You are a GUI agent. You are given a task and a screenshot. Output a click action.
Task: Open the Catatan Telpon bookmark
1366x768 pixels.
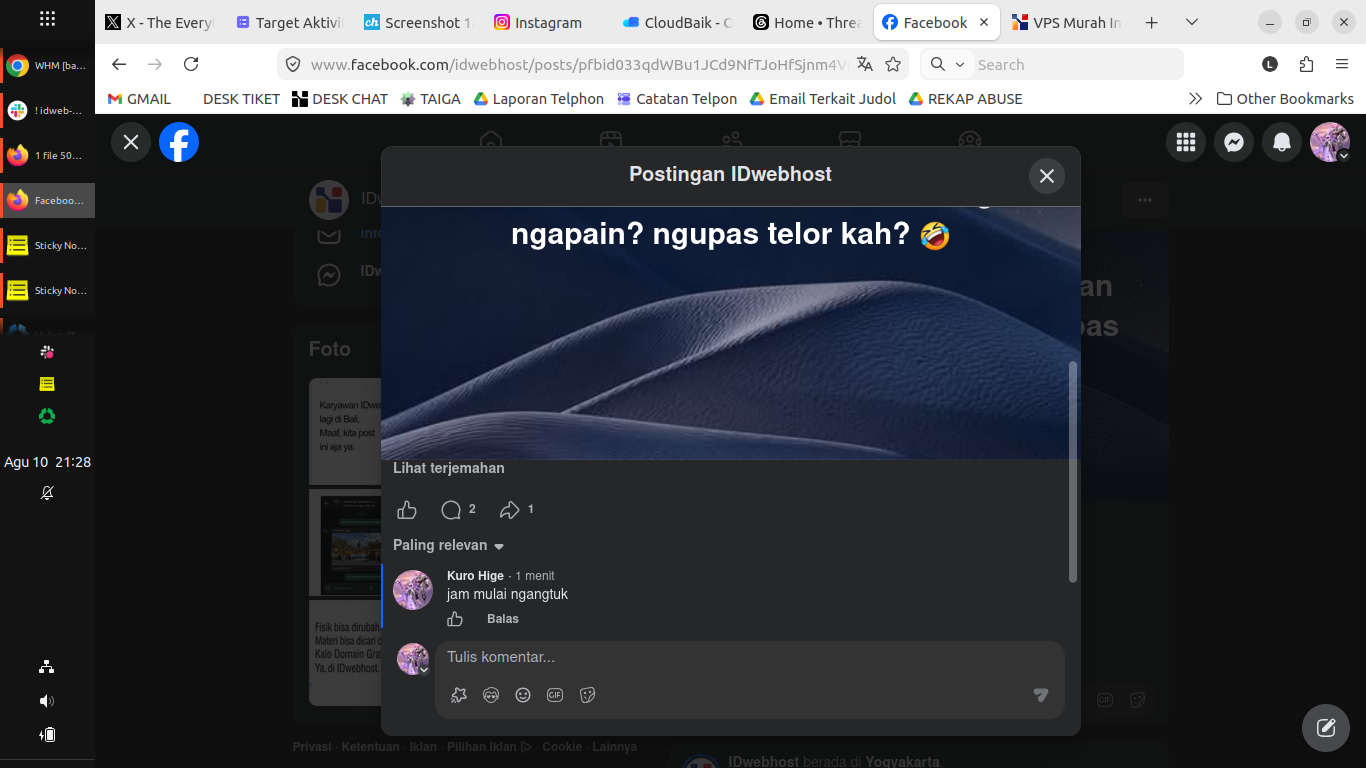[x=677, y=99]
